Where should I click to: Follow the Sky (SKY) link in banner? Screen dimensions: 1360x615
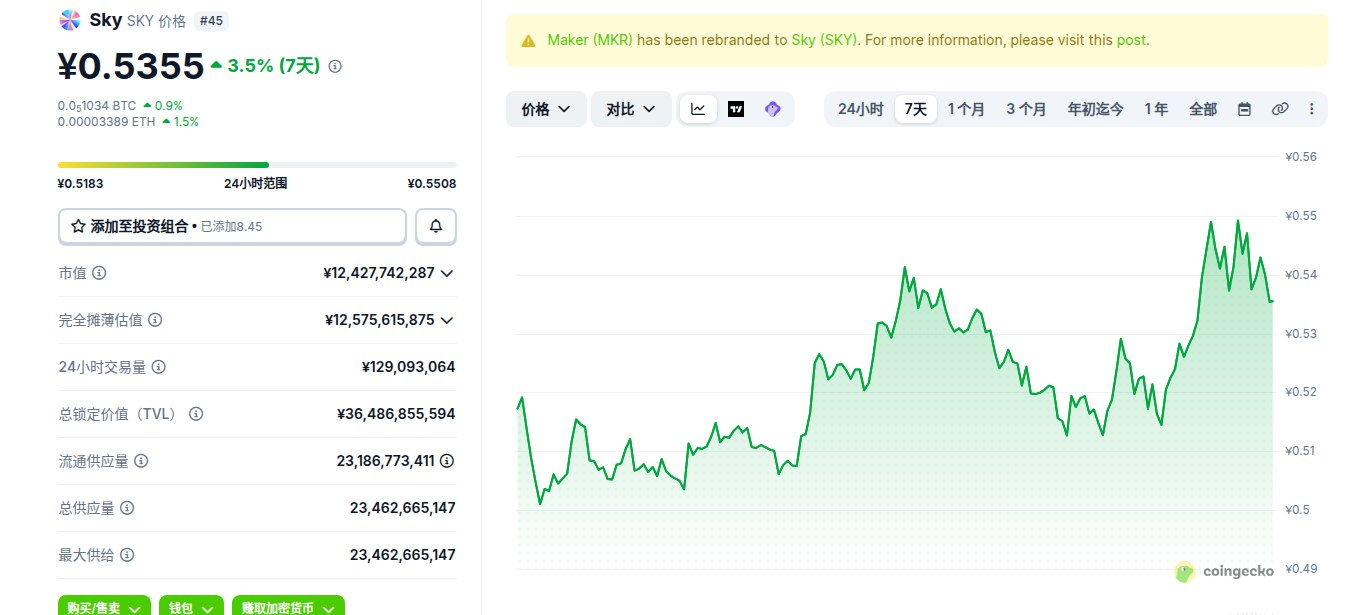coord(824,40)
